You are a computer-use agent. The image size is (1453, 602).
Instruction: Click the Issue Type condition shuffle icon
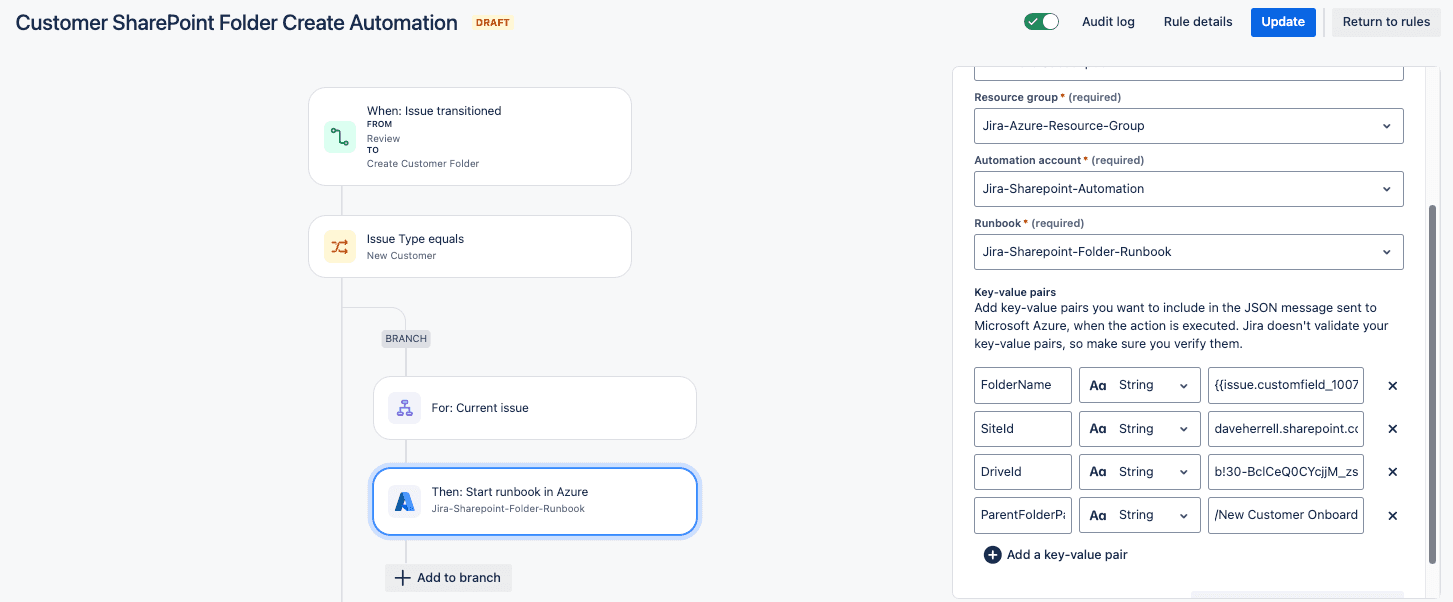pyautogui.click(x=340, y=246)
